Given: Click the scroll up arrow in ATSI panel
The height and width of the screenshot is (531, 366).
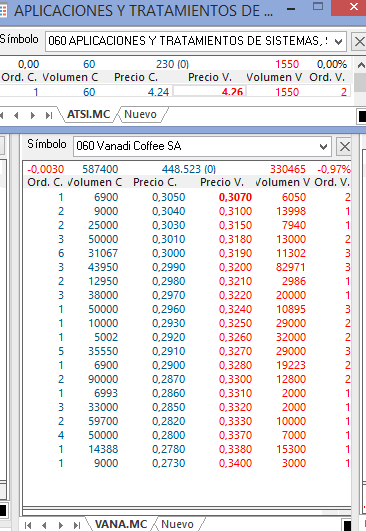Looking at the screenshot, I should tap(361, 65).
